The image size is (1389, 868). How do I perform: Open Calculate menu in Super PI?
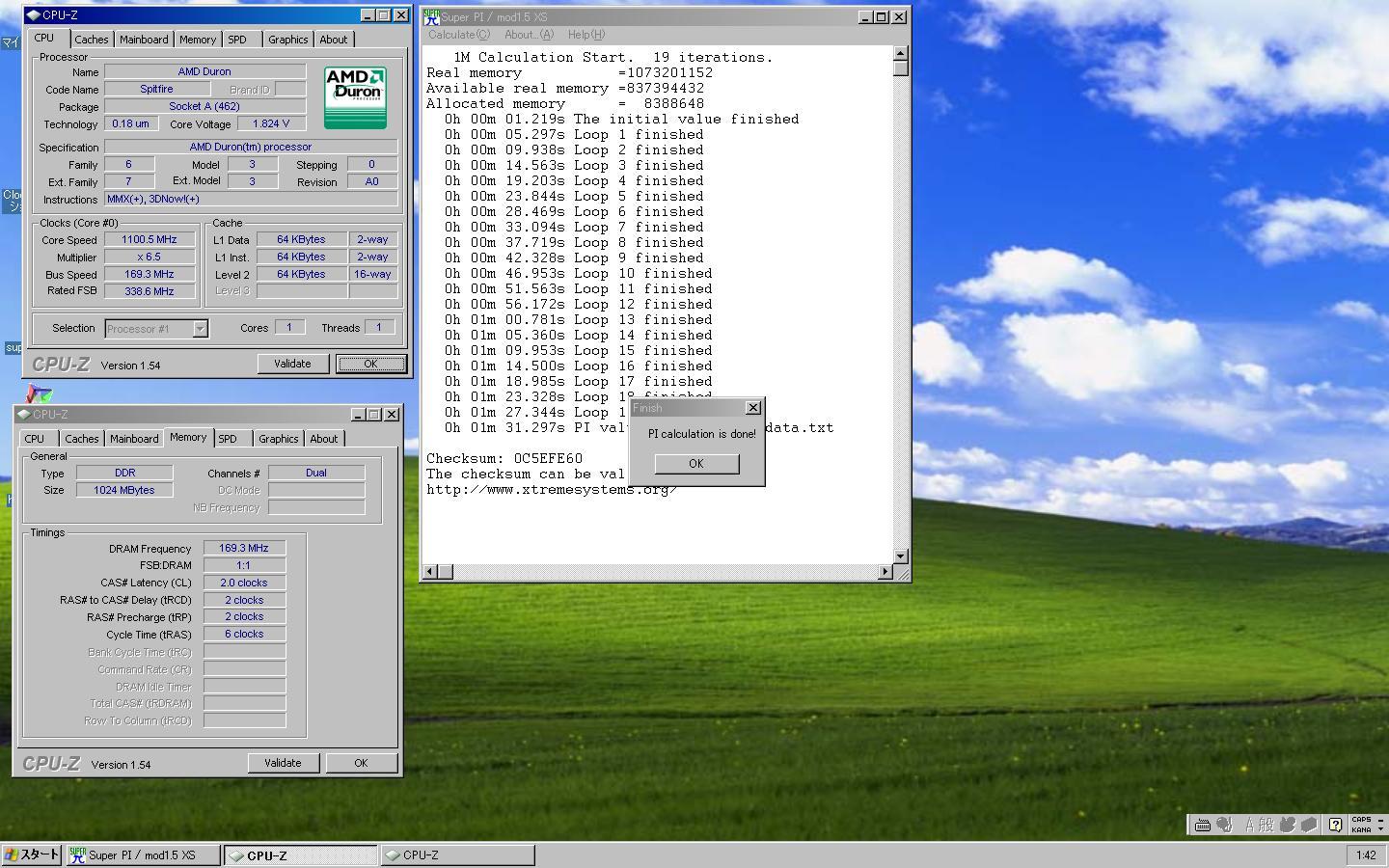pyautogui.click(x=459, y=35)
